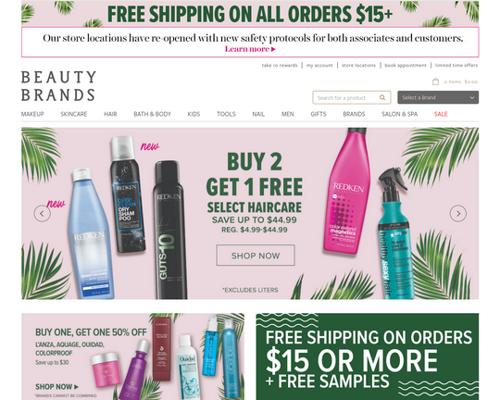
Task: Open the shopping bag cart icon
Action: [x=435, y=82]
